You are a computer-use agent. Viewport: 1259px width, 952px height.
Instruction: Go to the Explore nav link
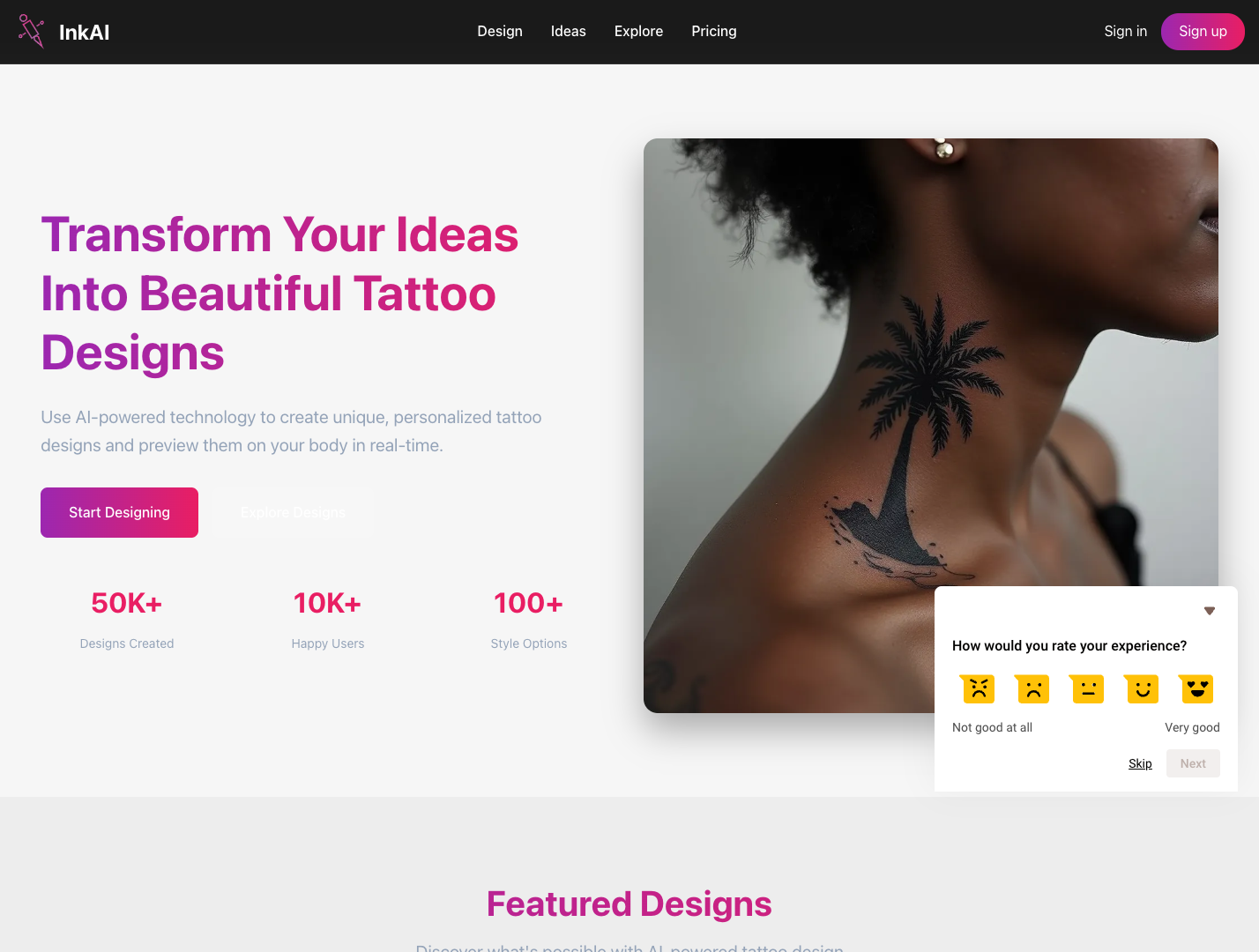tap(638, 32)
